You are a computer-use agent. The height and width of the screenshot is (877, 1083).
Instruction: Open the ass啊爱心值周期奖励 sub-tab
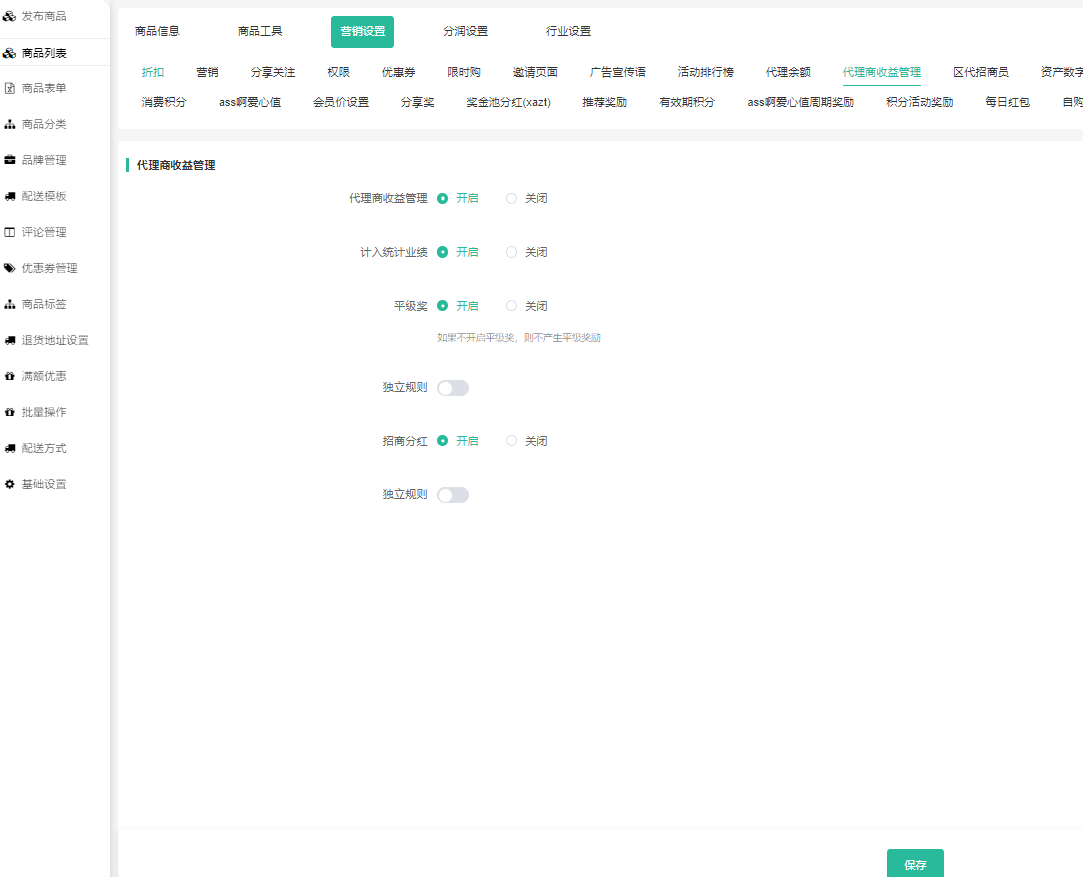pos(801,102)
